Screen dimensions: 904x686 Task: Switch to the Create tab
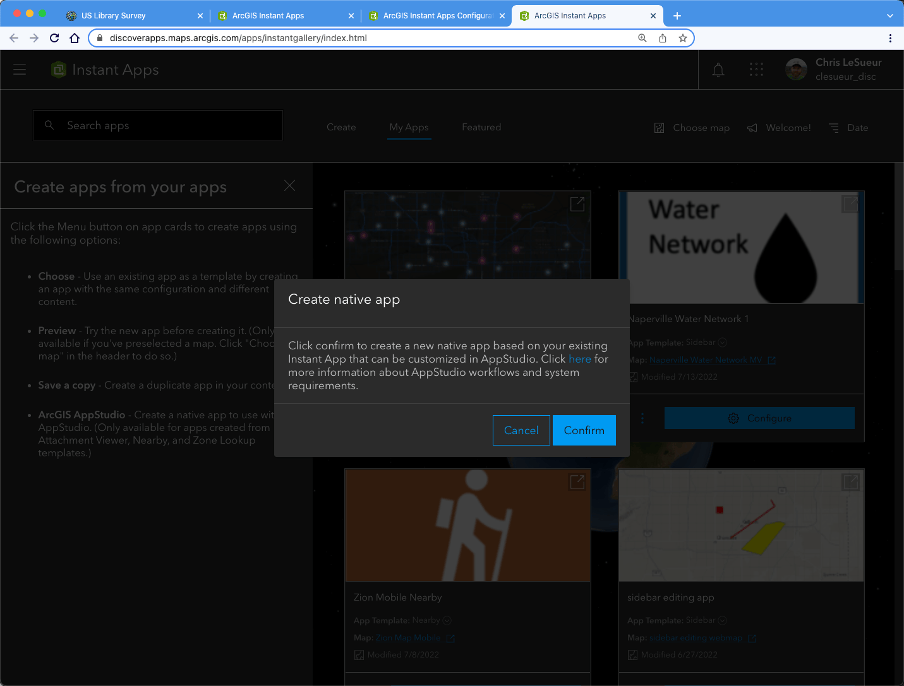click(341, 127)
